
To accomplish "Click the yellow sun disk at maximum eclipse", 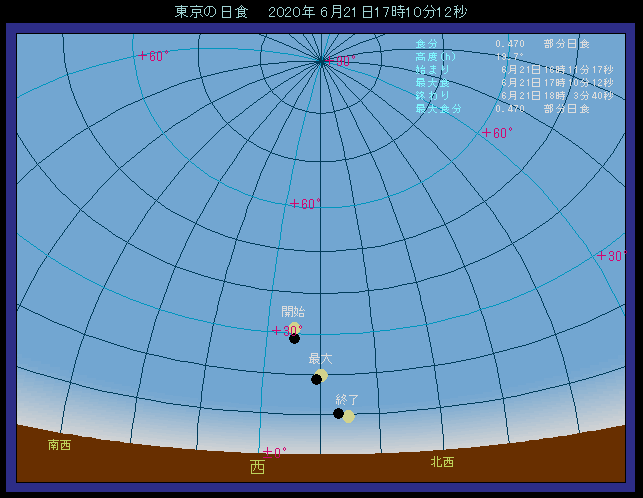I will (x=322, y=375).
